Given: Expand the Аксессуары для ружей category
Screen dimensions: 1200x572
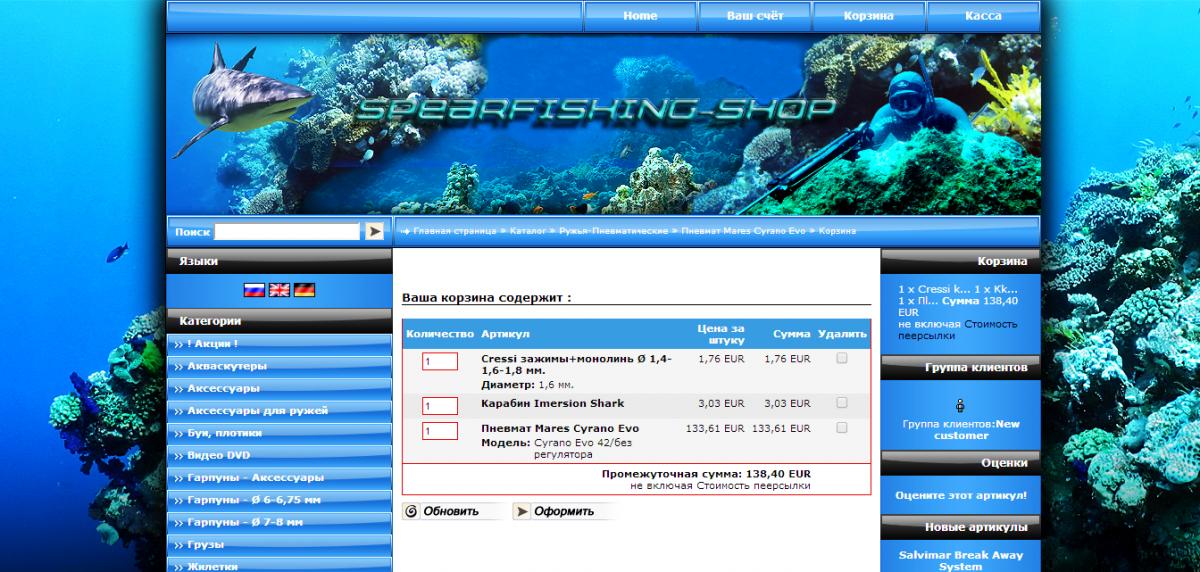Looking at the screenshot, I should pyautogui.click(x=257, y=410).
